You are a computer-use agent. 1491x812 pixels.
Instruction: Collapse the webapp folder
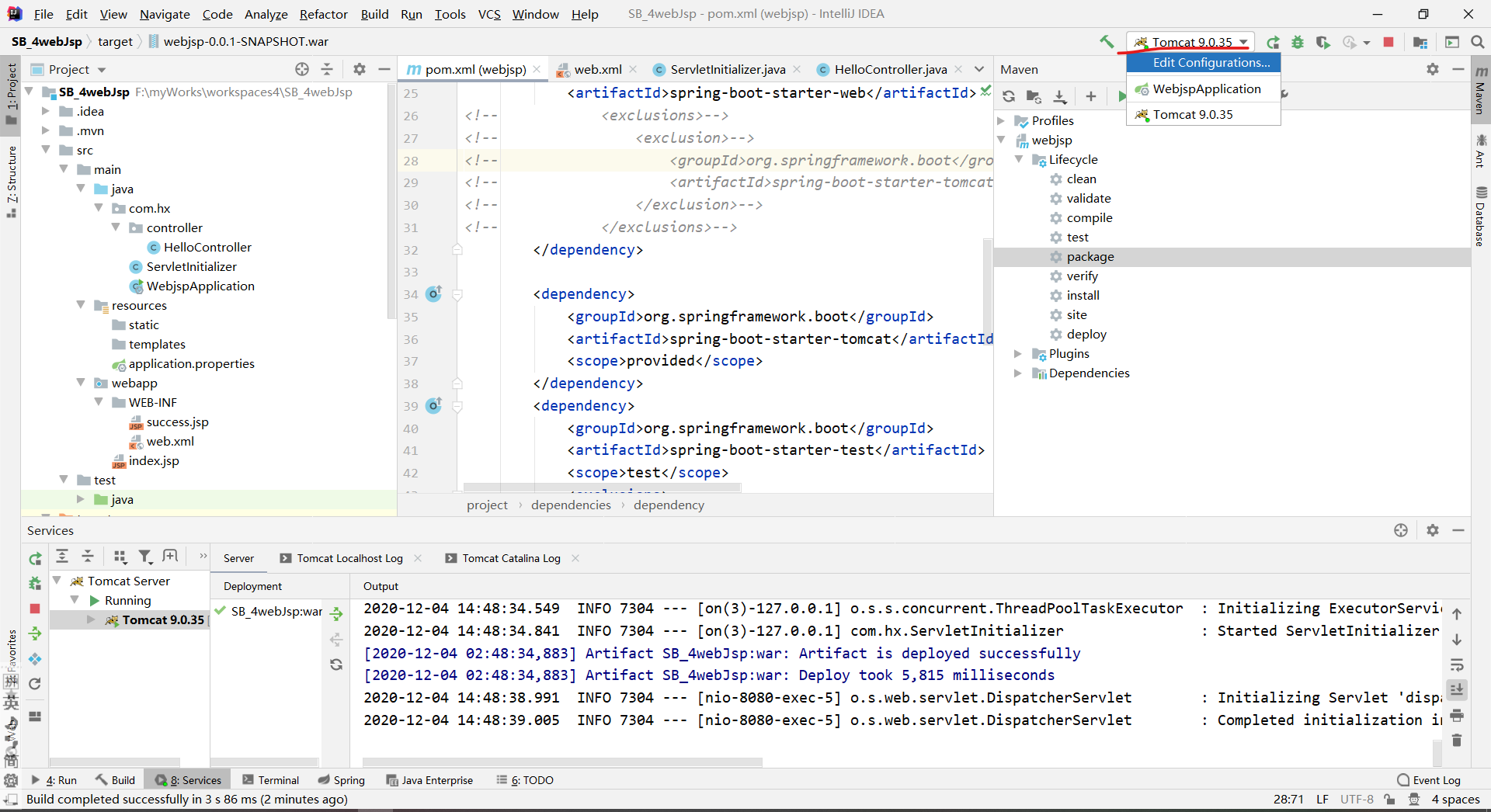point(81,383)
